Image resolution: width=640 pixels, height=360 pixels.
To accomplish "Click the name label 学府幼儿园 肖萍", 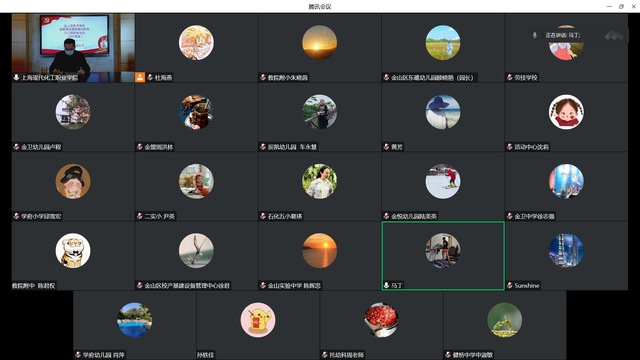I will (104, 355).
